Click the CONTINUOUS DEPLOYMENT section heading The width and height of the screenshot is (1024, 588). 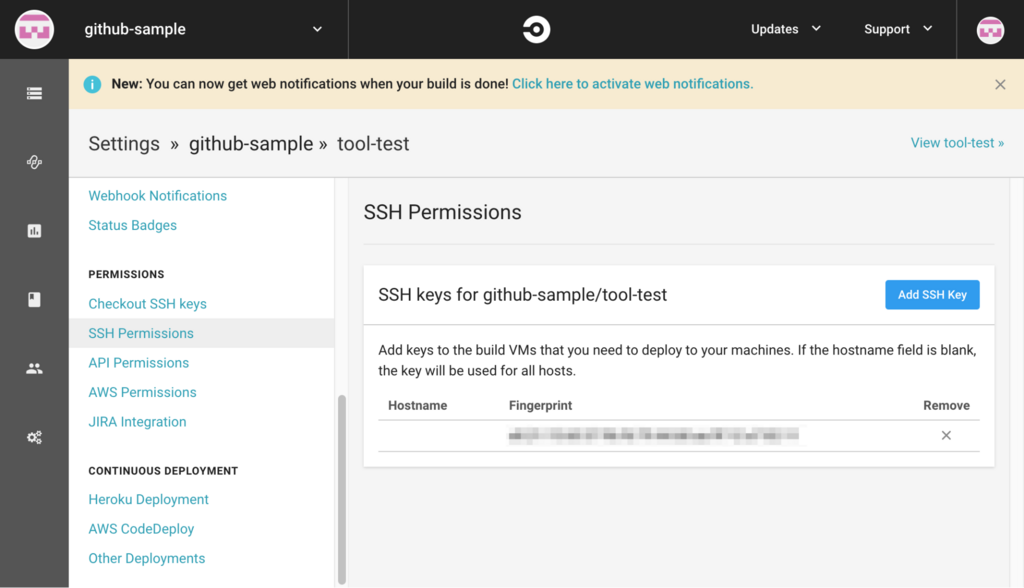[x=163, y=471]
